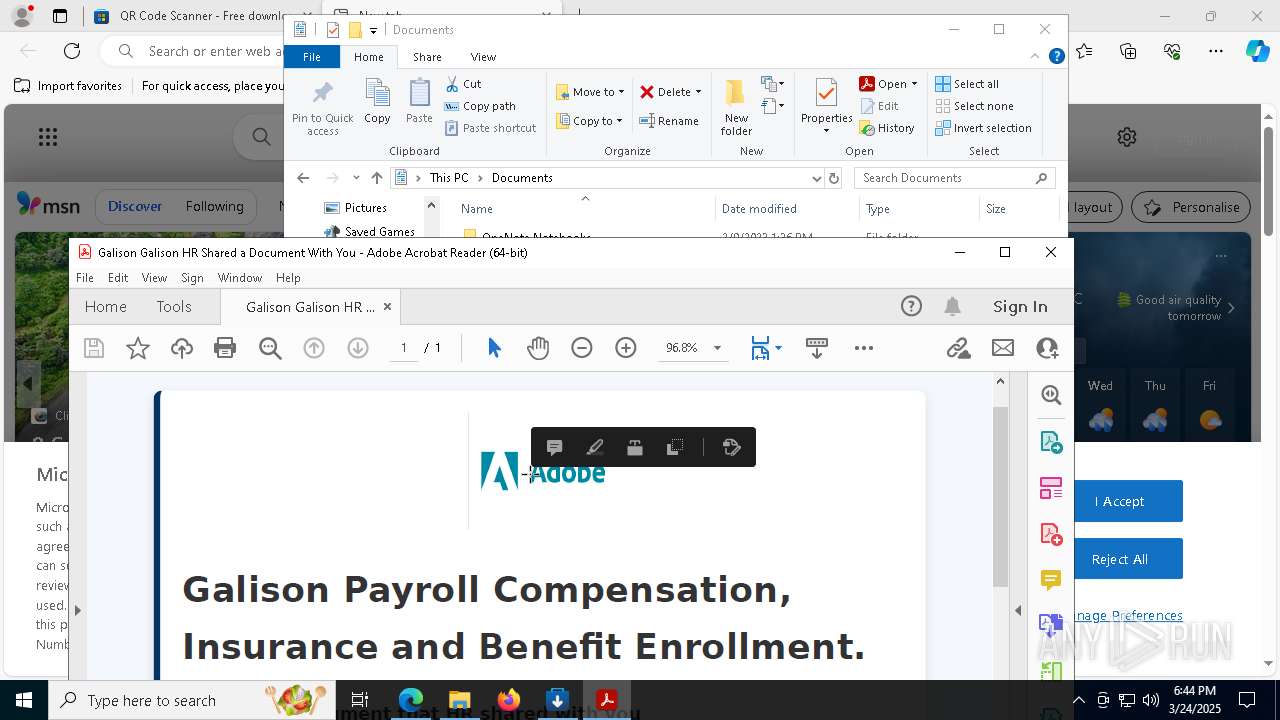
Task: Click the page number field in Acrobat
Action: 404,348
